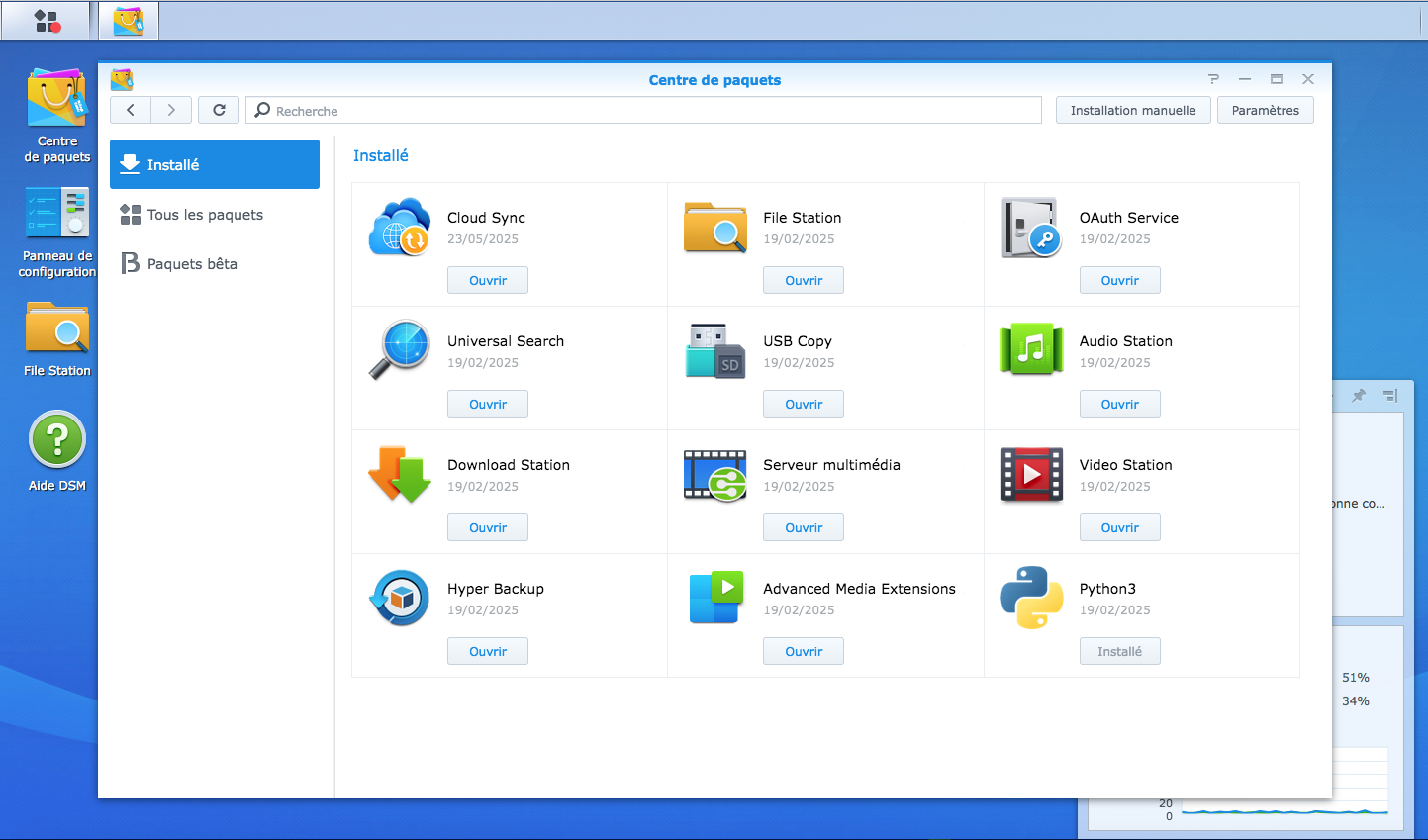Select the Installé sidebar tab
1428x840 pixels.
[x=215, y=164]
